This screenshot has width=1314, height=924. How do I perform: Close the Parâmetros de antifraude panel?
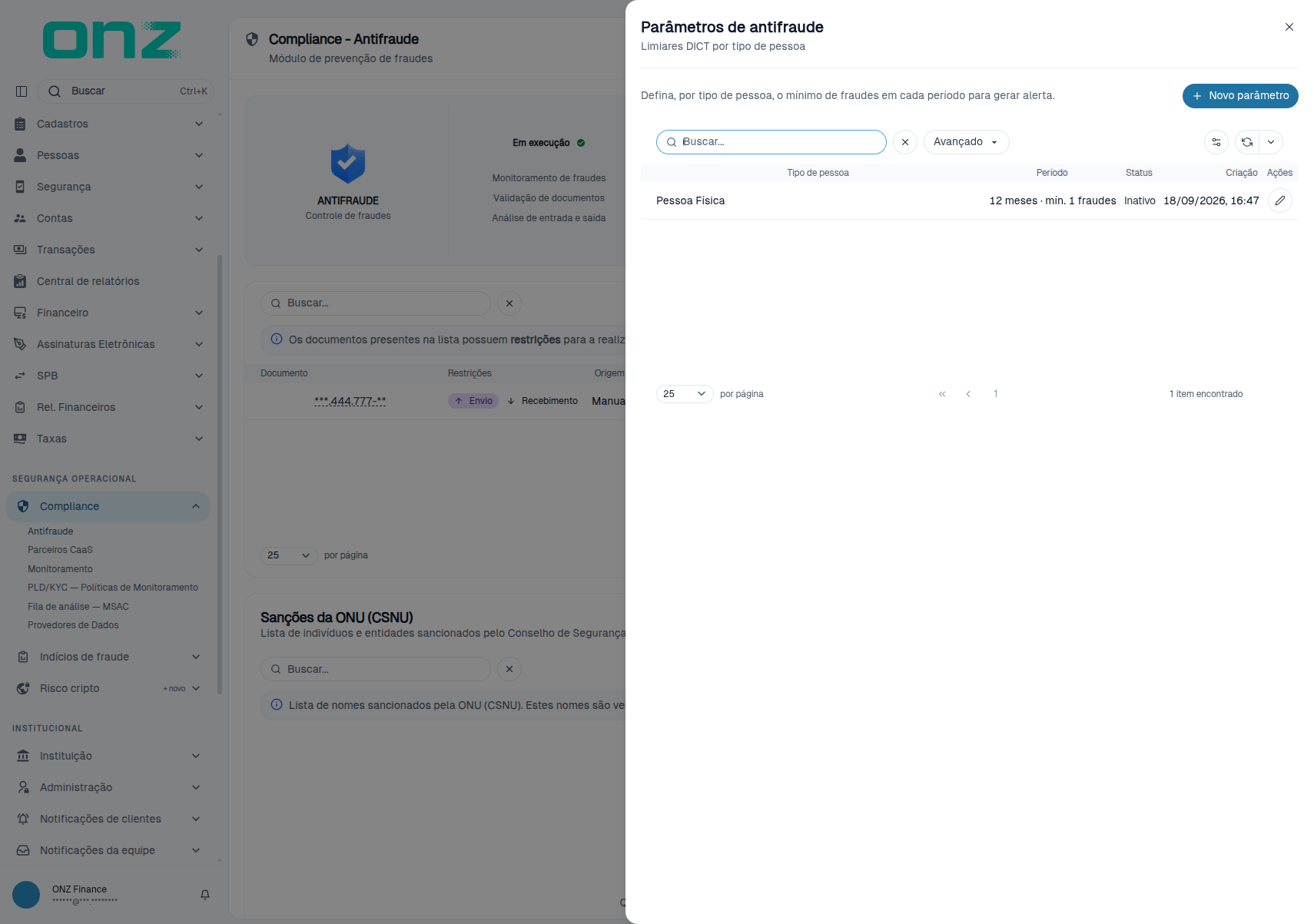pos(1289,27)
